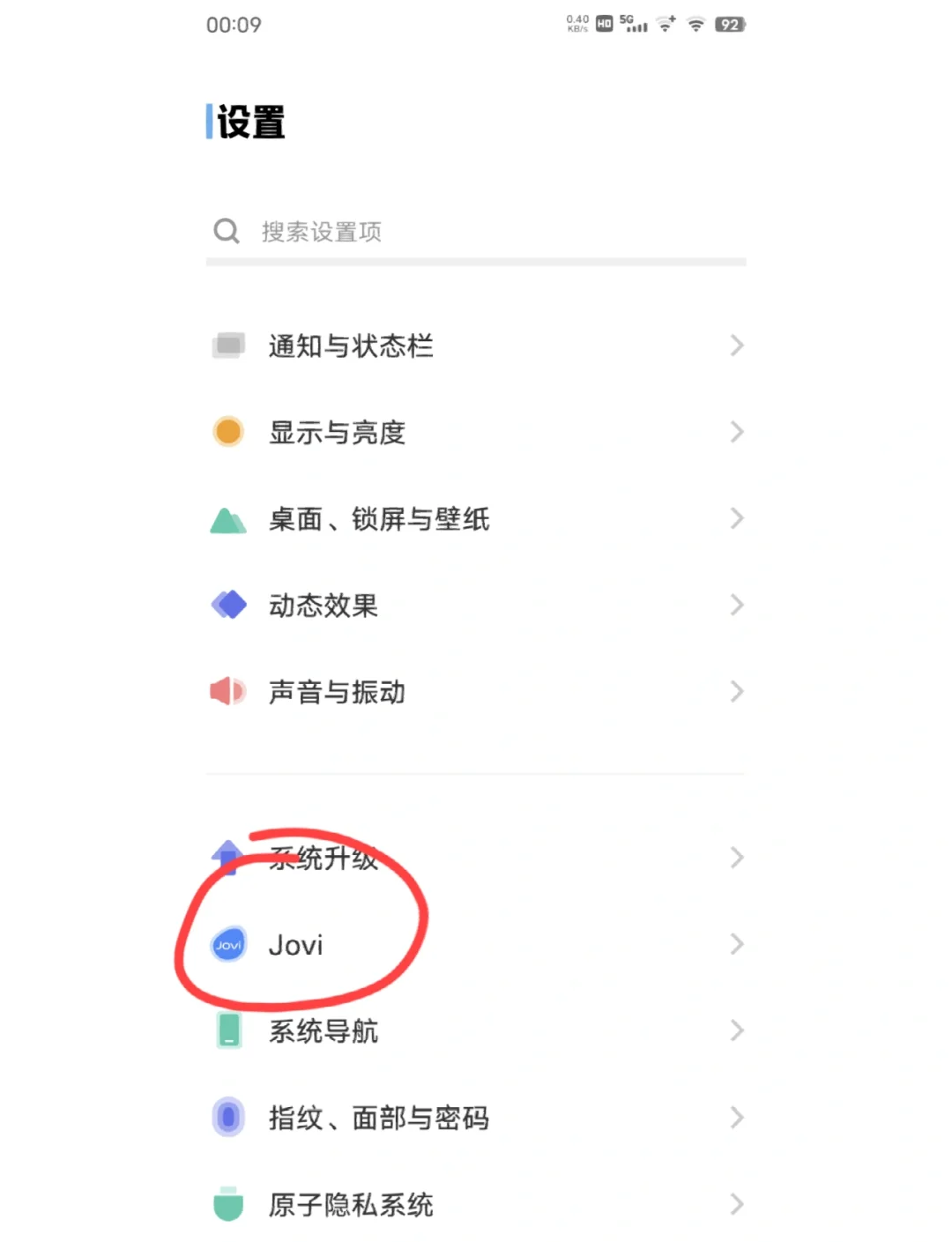Screen dimensions: 952x1242
Task: Expand the 通知与状态栏 row chevron
Action: (737, 346)
